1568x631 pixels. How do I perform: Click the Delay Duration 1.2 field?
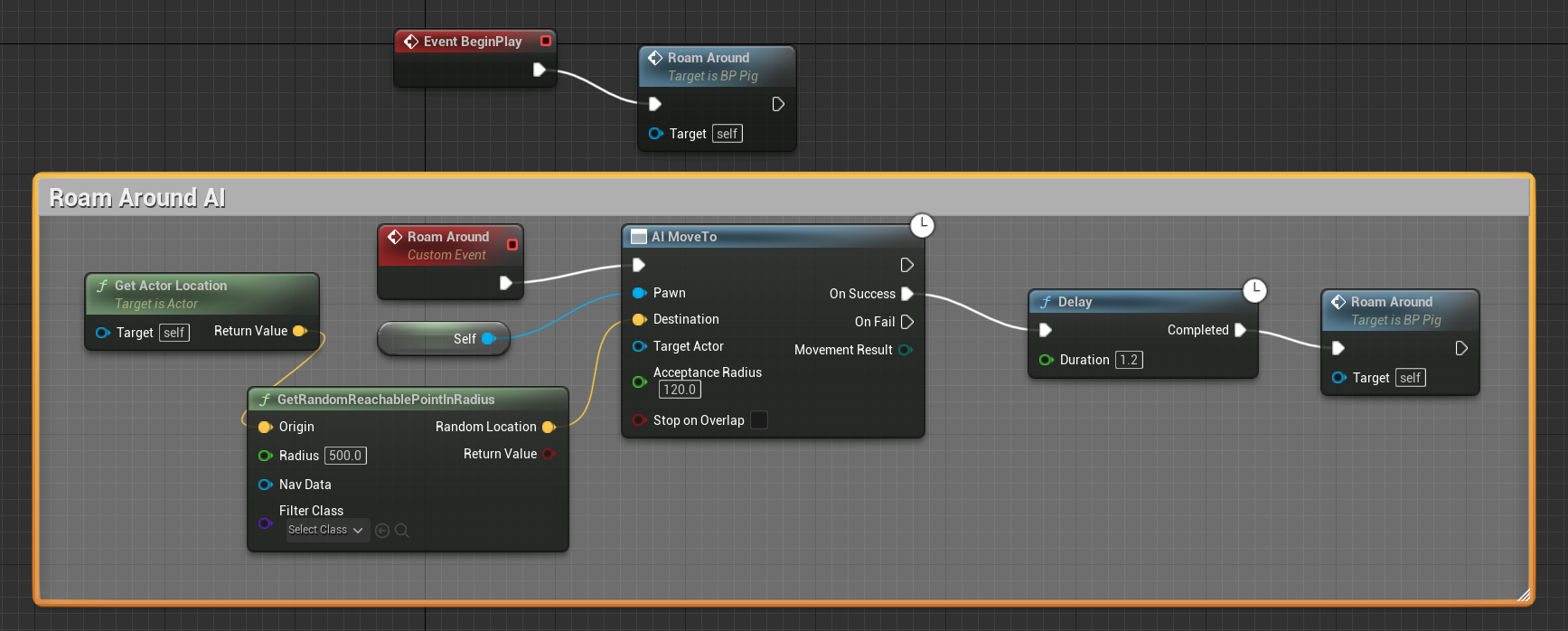click(1129, 360)
